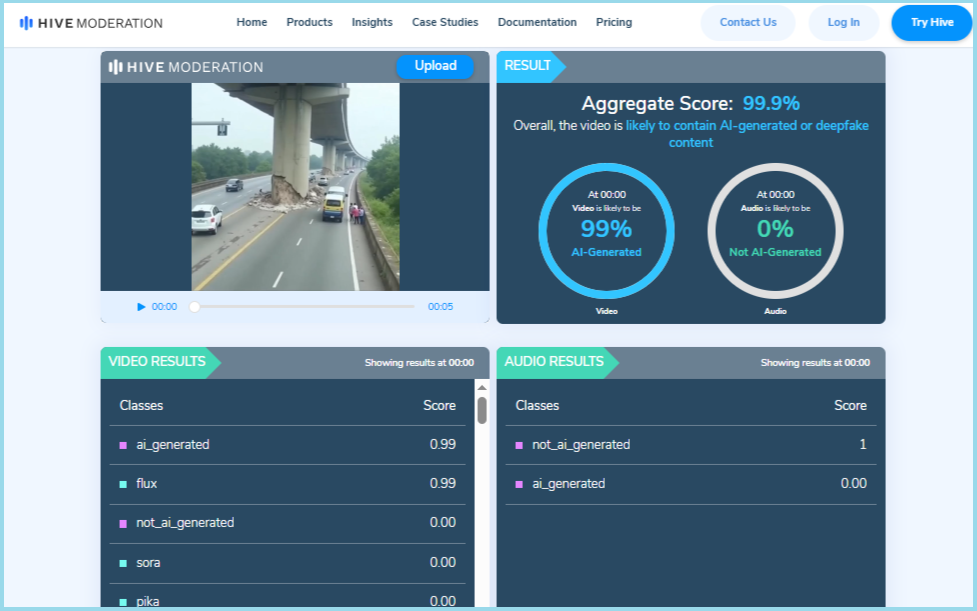Click the pink swatch beside video ai_generated
The width and height of the screenshot is (977, 611).
coord(123,445)
